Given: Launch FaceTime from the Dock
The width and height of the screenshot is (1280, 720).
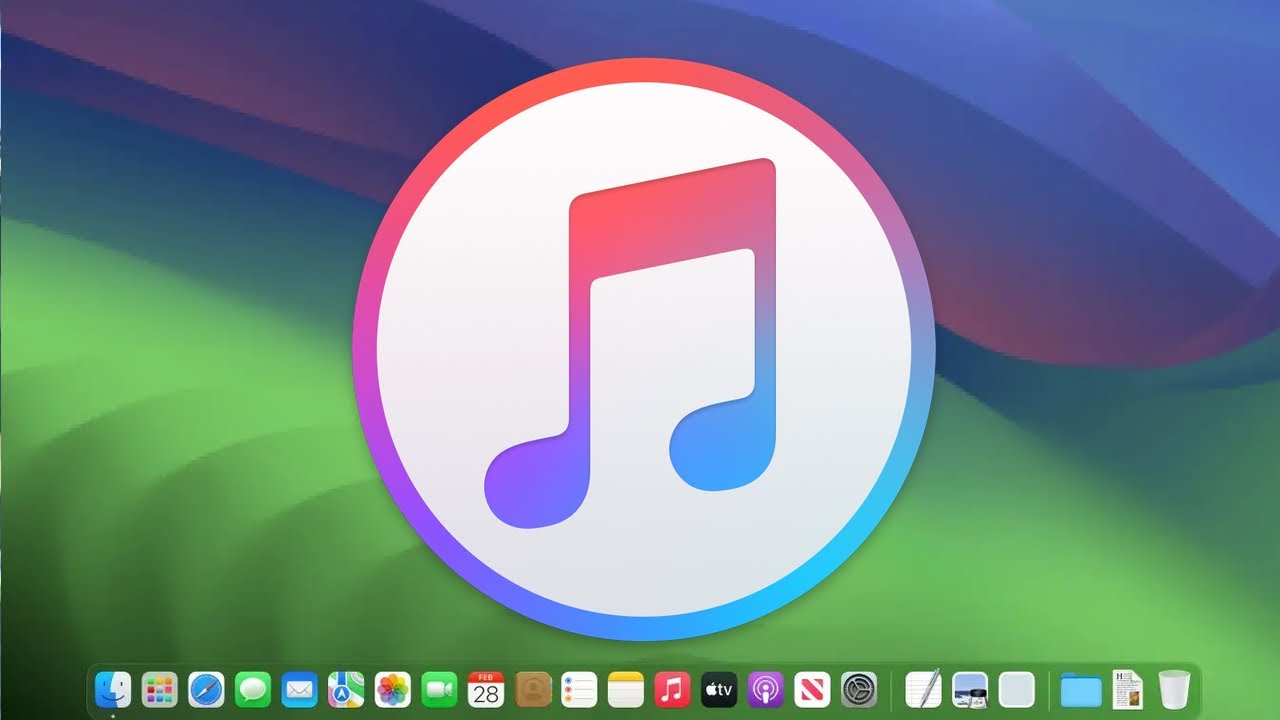Looking at the screenshot, I should tap(439, 689).
